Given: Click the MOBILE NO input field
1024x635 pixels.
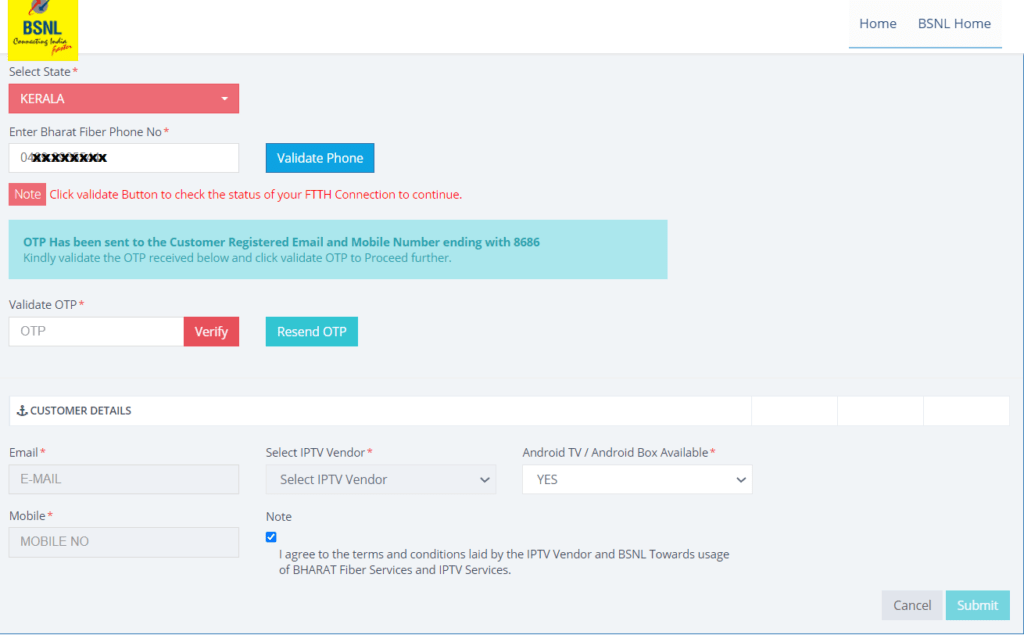Looking at the screenshot, I should click(124, 542).
